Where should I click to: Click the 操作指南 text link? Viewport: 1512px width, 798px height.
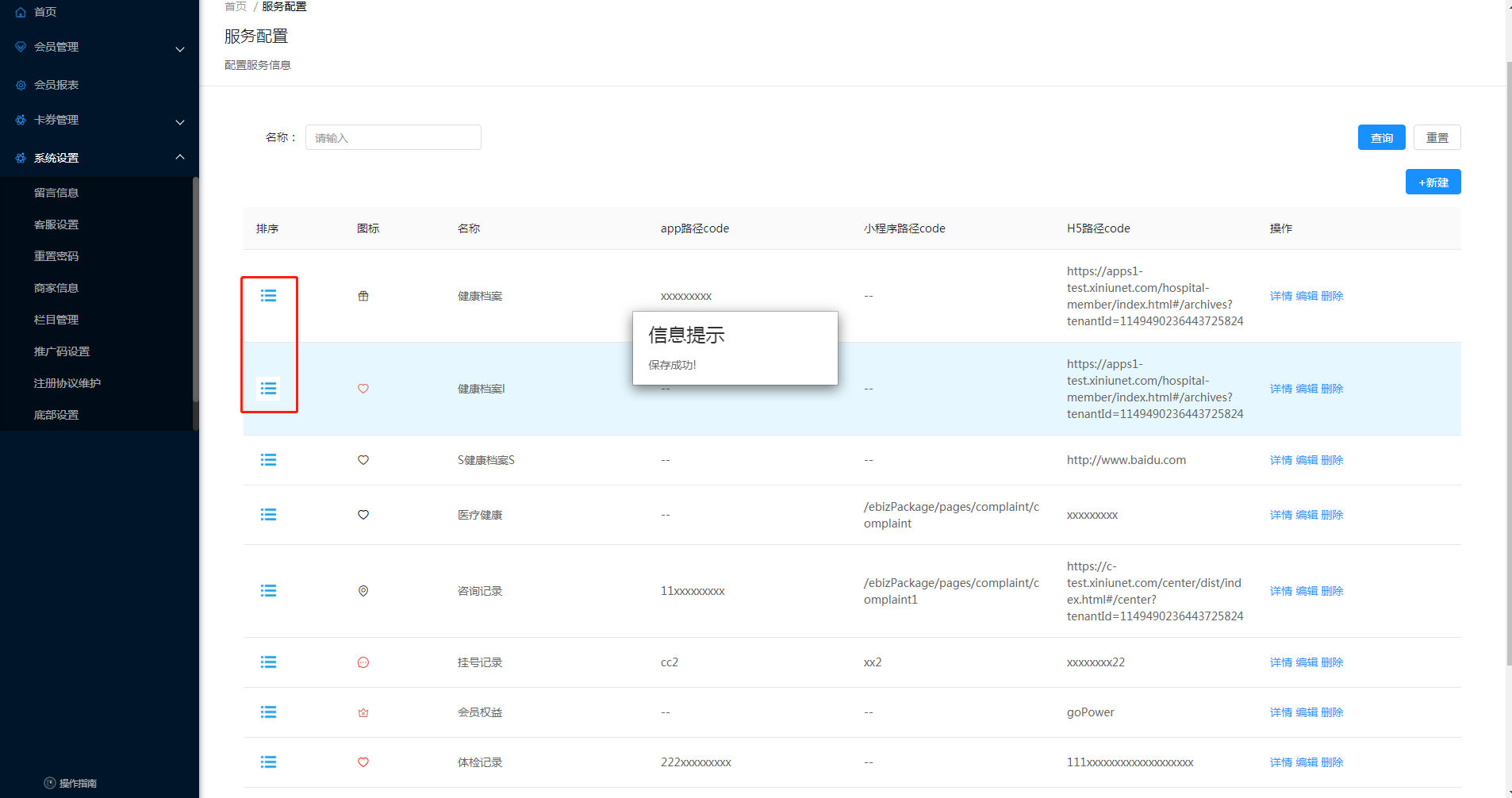[x=78, y=783]
